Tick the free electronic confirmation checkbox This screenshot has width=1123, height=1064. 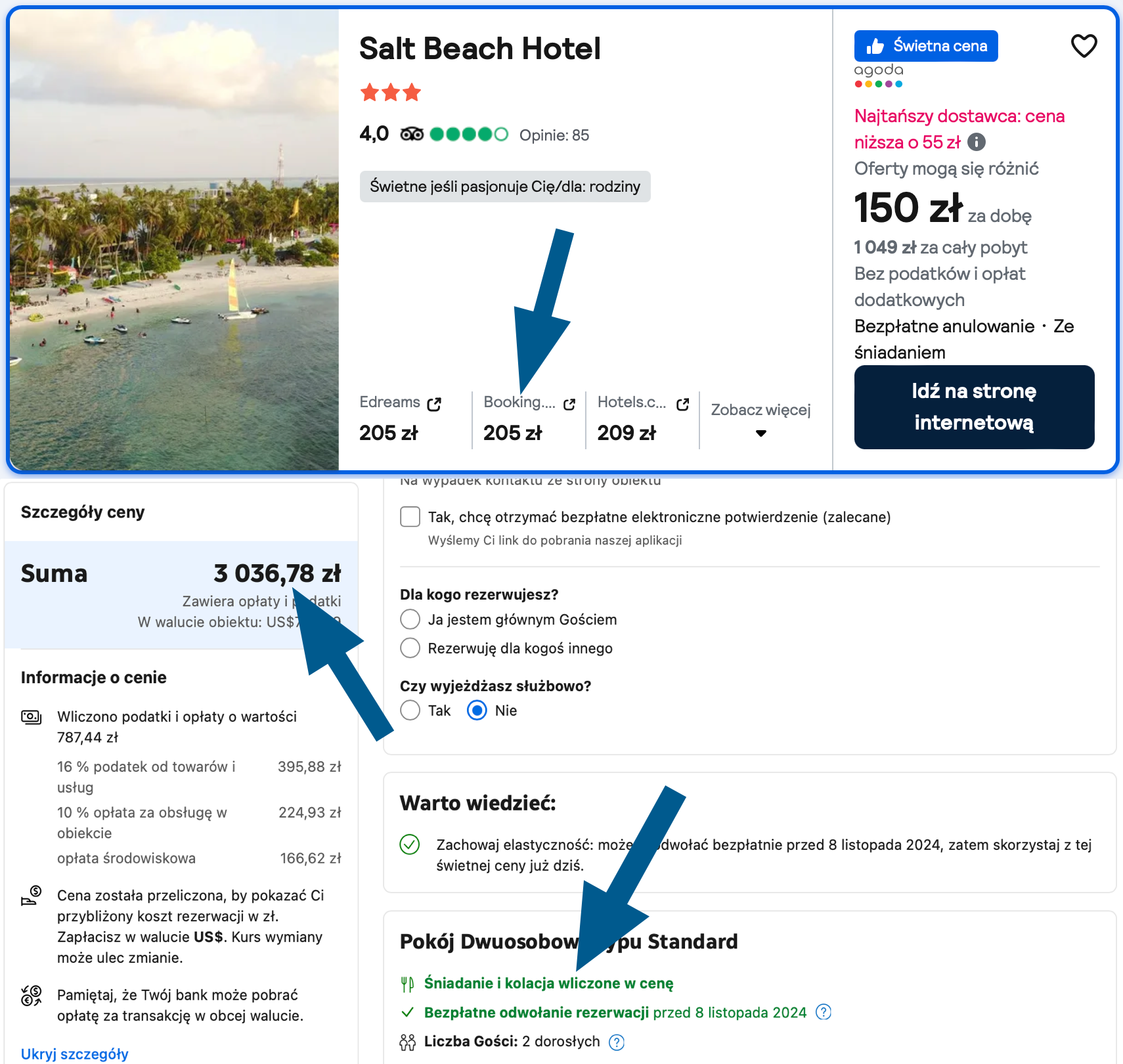[410, 517]
